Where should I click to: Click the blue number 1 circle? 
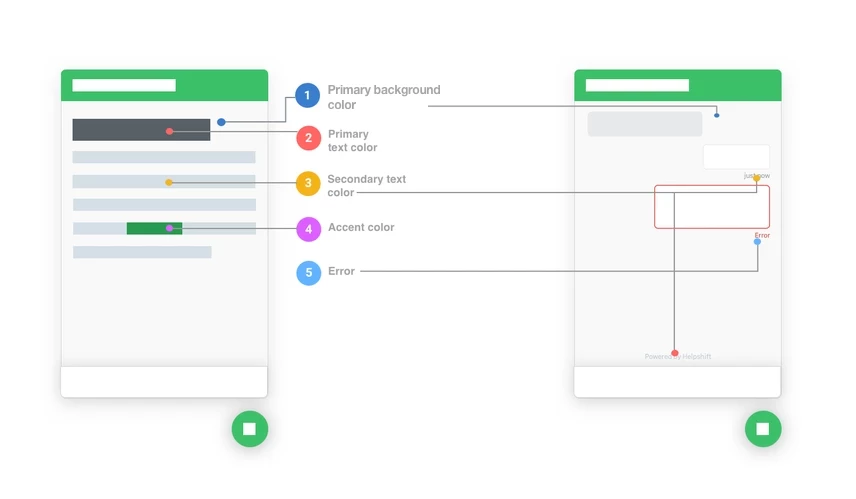[x=308, y=96]
